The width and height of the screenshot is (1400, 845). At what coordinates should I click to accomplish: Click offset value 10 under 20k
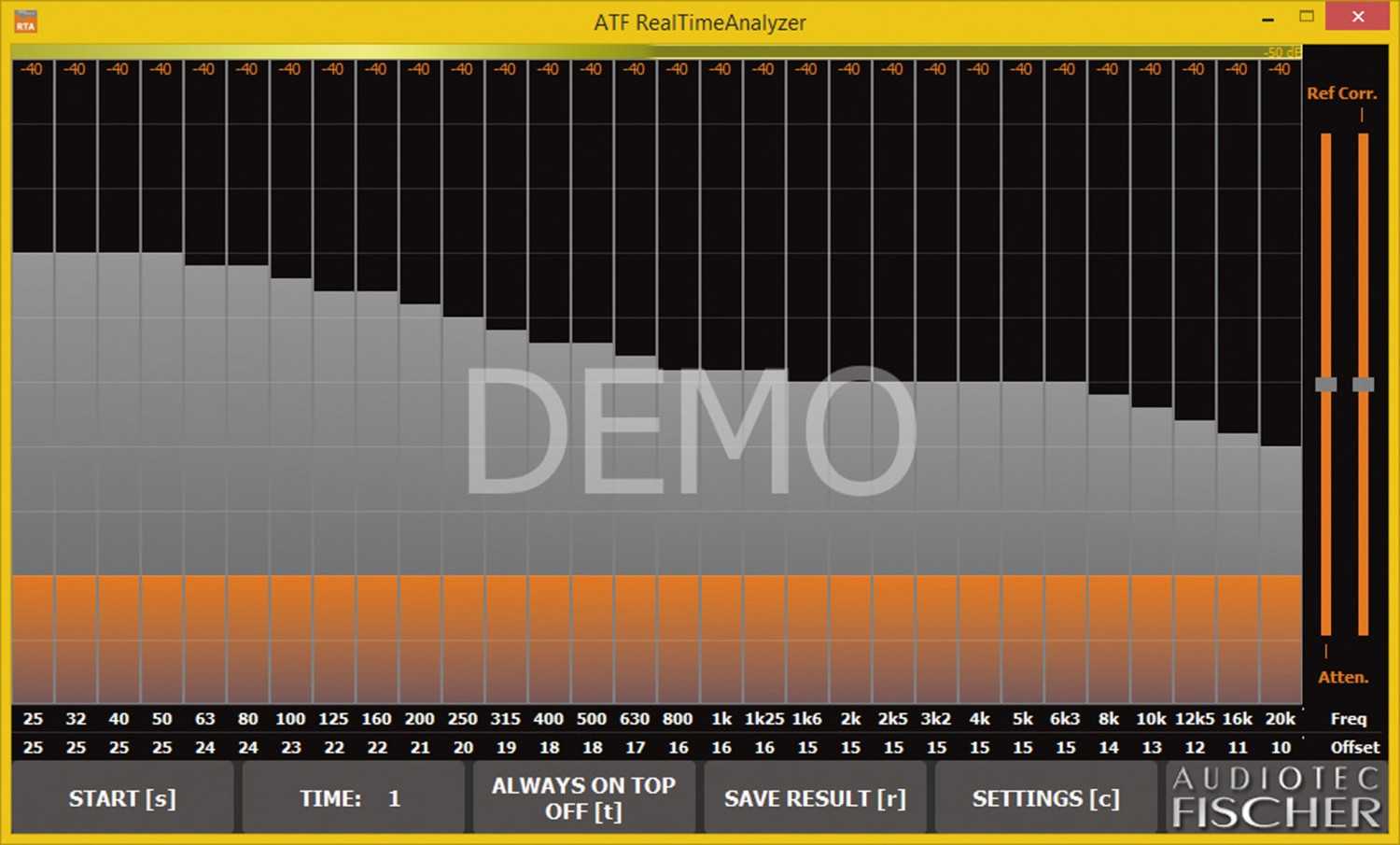[x=1281, y=747]
